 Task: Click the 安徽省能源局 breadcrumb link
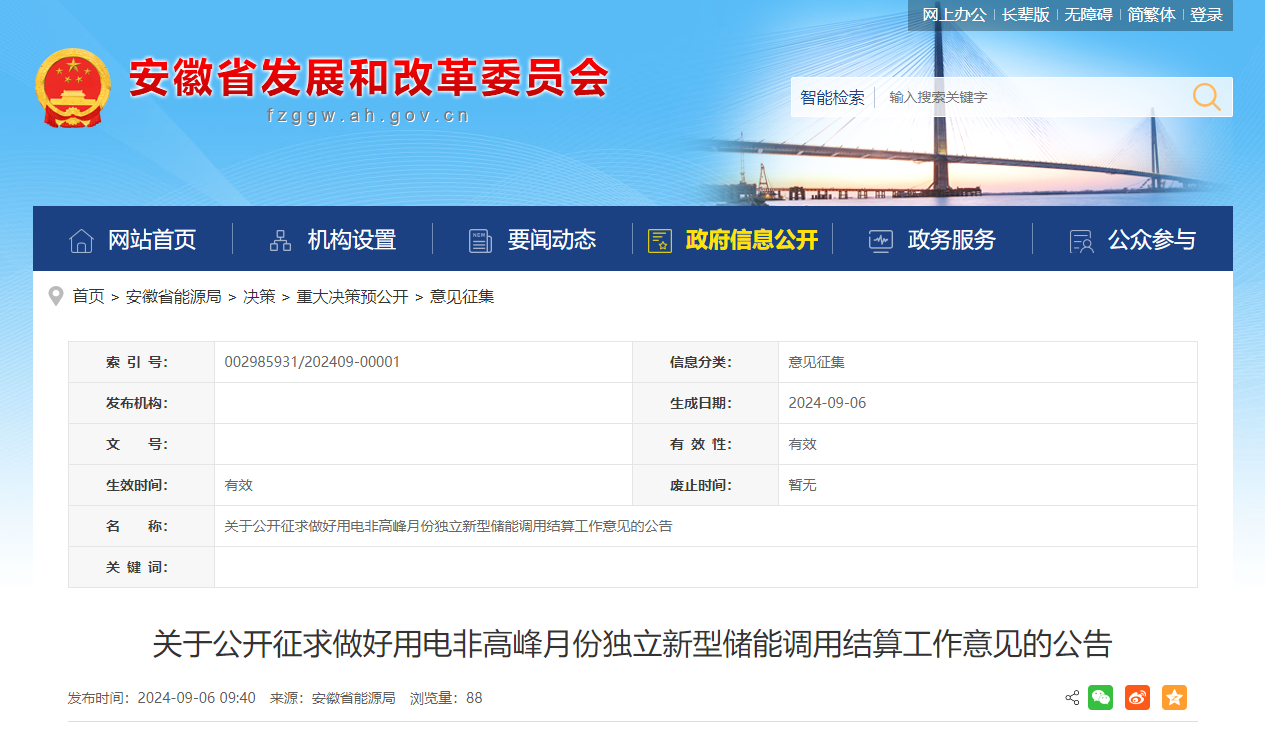[x=174, y=297]
